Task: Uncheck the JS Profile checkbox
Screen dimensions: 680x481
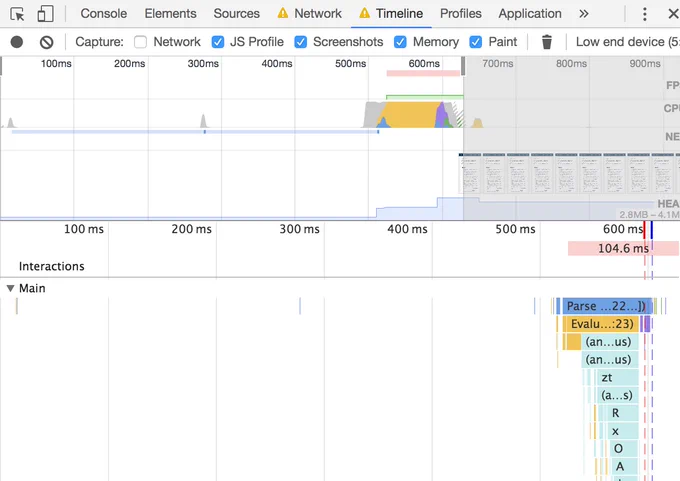Action: coord(218,42)
